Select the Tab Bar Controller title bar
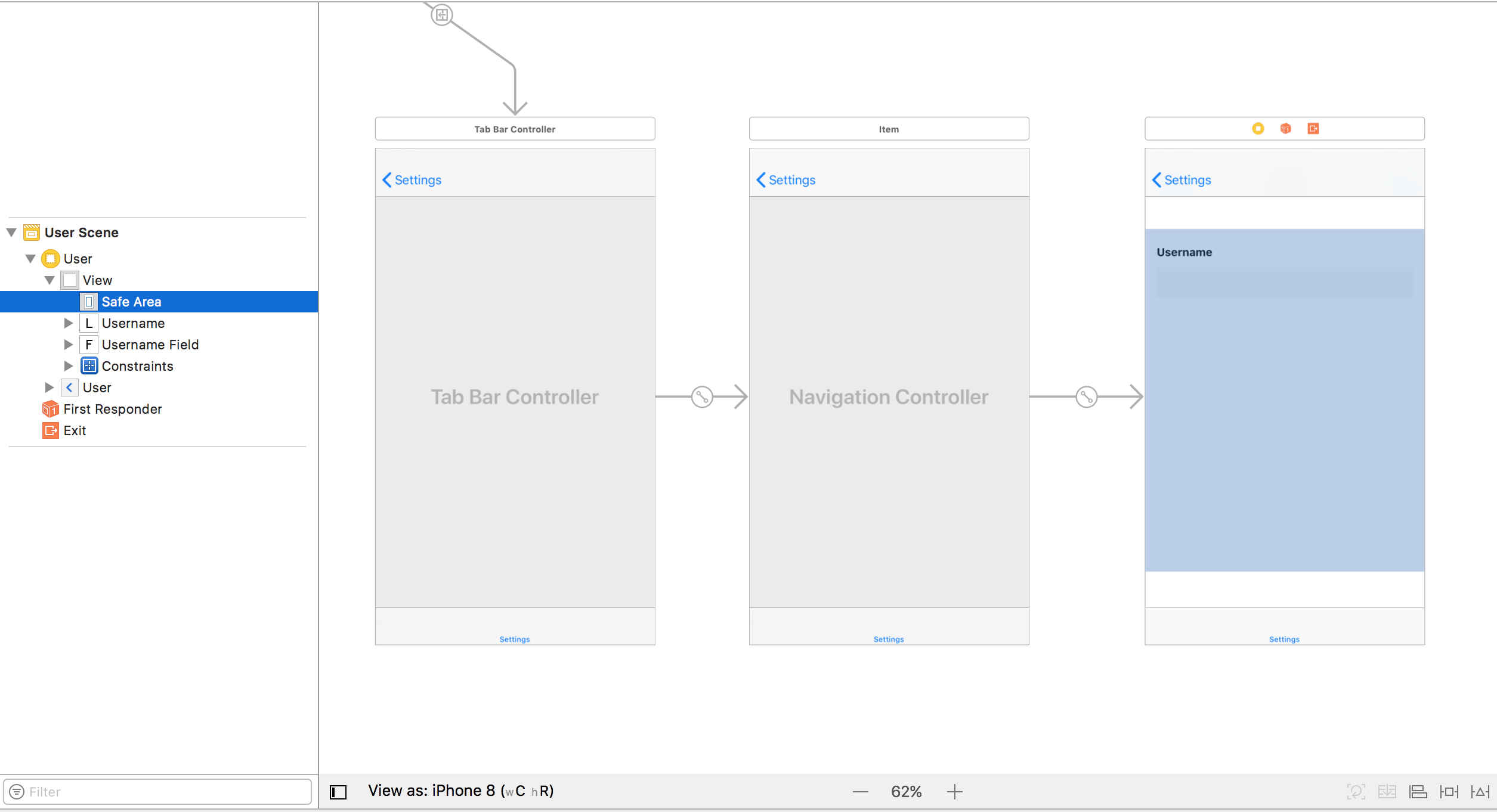Screen dimensions: 1497x812 (515, 129)
